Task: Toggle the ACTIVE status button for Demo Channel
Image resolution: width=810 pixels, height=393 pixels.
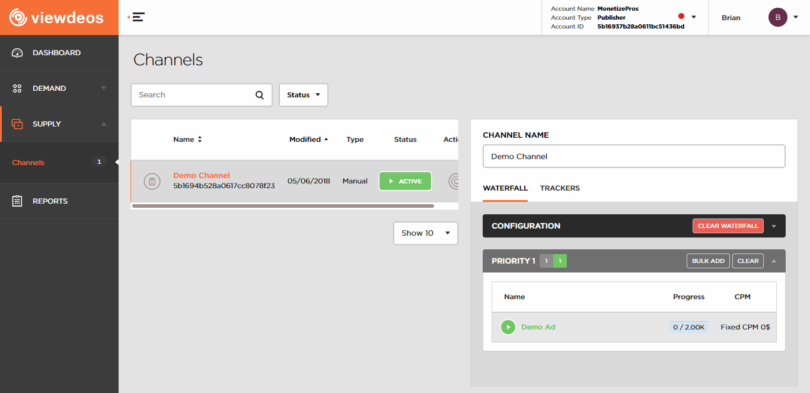Action: [x=405, y=181]
